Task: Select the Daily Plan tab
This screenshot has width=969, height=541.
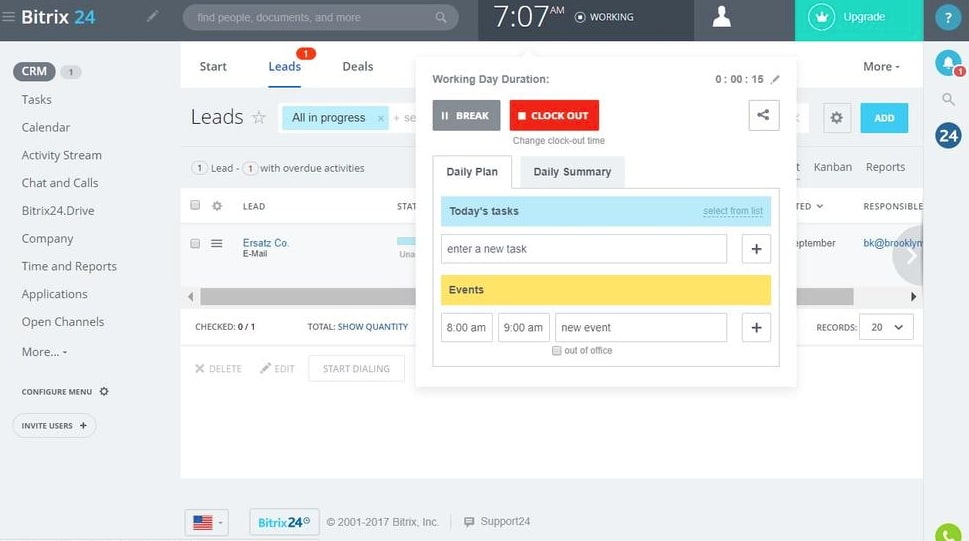Action: click(x=472, y=172)
